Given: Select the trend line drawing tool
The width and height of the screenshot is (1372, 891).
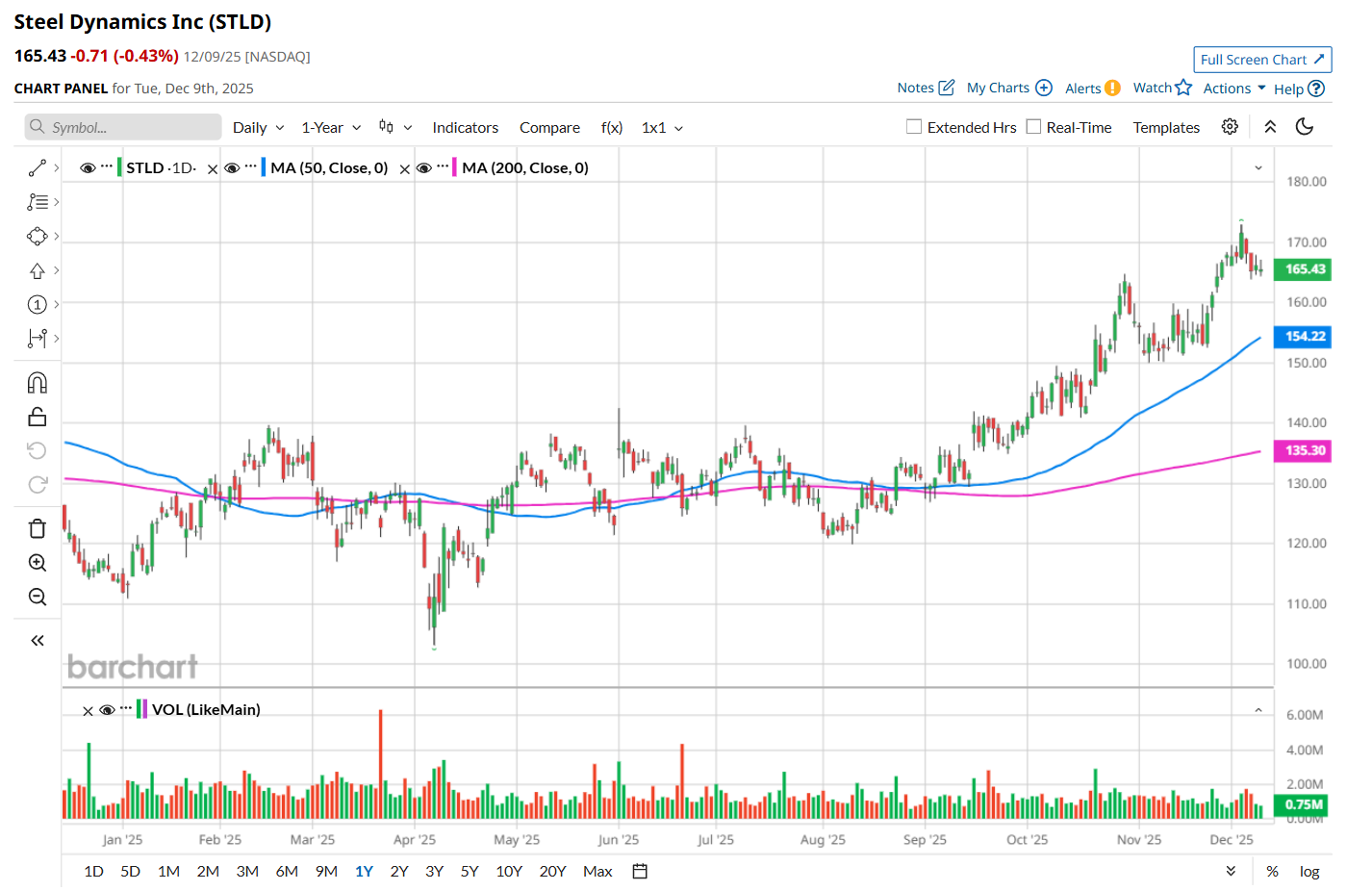Looking at the screenshot, I should click(38, 168).
